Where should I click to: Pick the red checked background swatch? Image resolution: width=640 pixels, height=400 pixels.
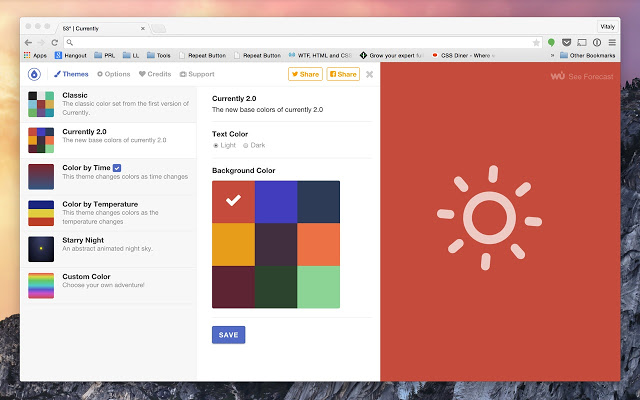click(233, 202)
